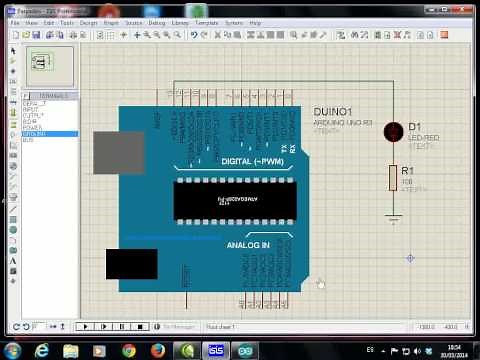Select BIDIR terminal in list
Image resolution: width=480 pixels, height=360 pixels.
(50, 122)
